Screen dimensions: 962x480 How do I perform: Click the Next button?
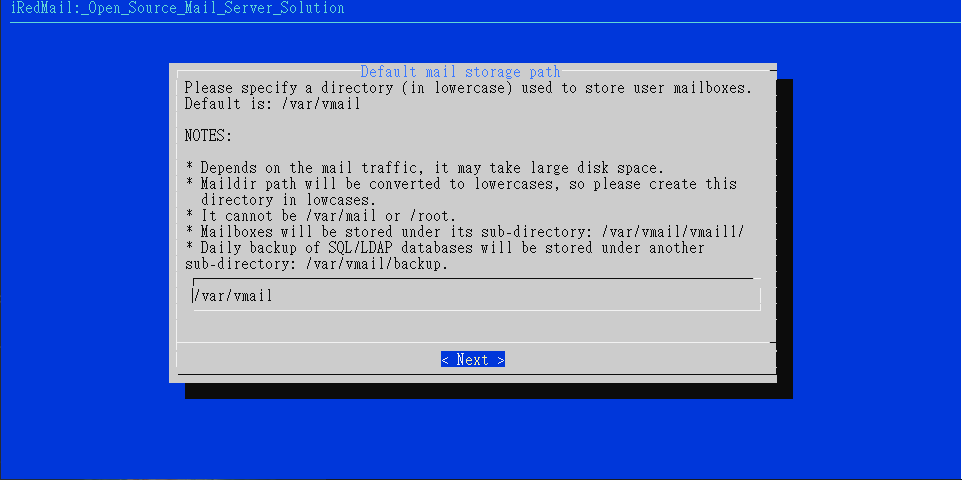point(472,360)
